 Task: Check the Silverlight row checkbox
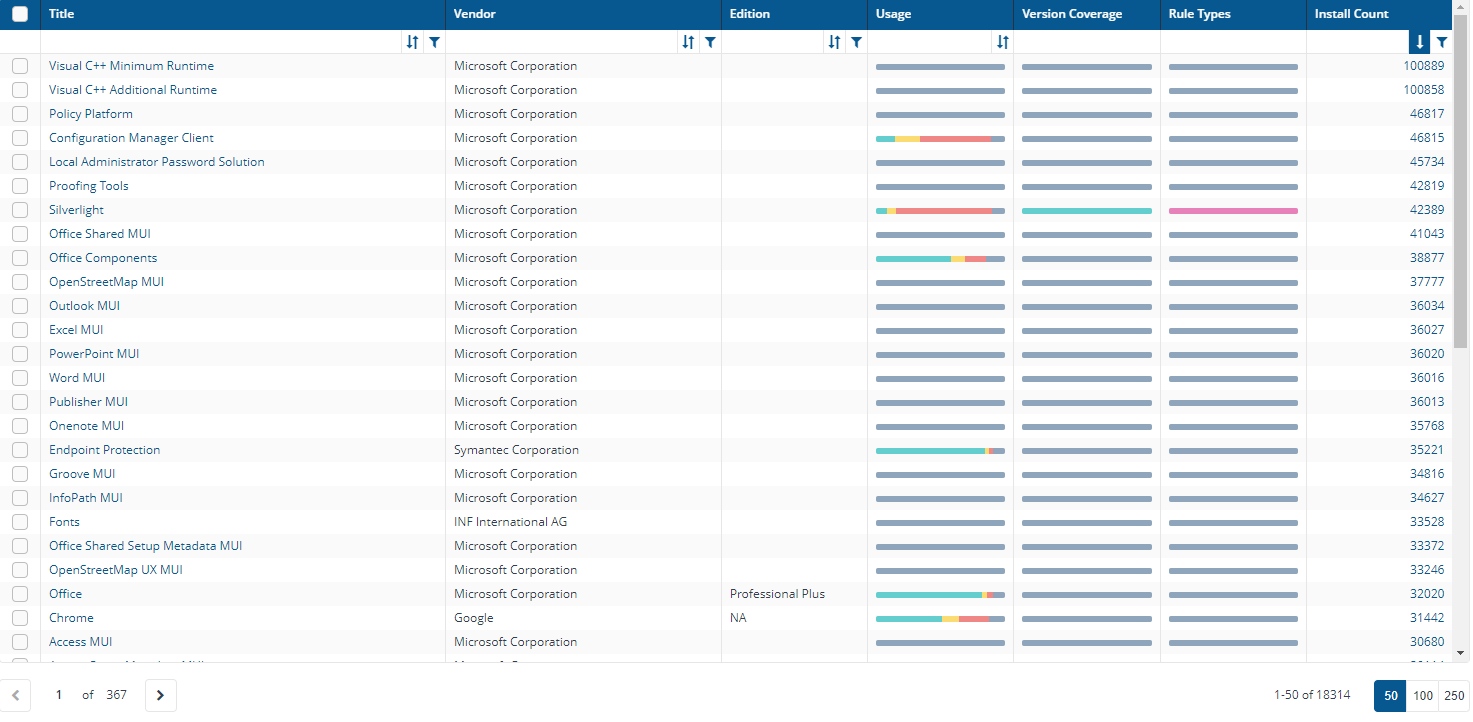click(20, 210)
